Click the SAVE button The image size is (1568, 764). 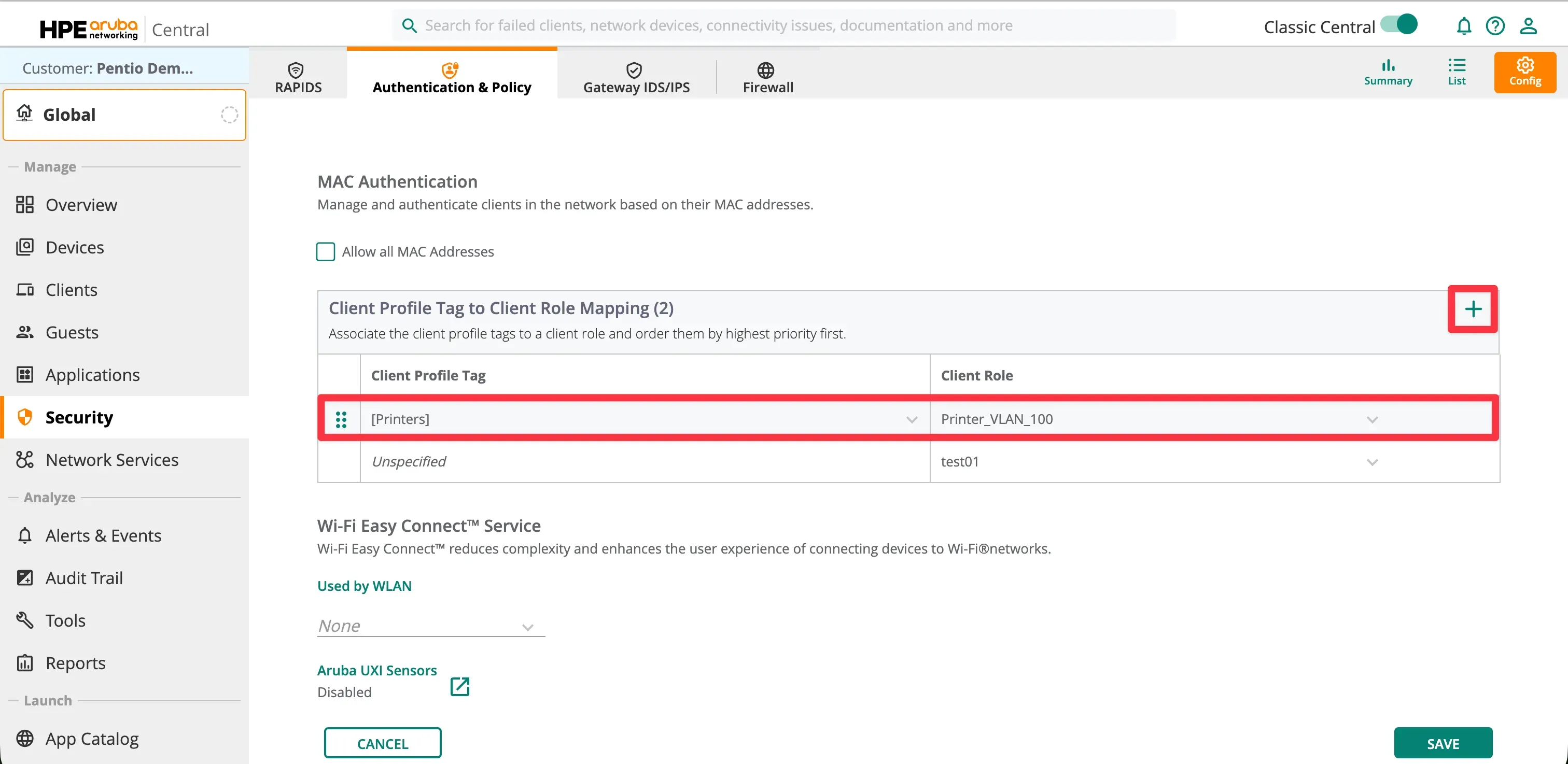click(x=1442, y=743)
